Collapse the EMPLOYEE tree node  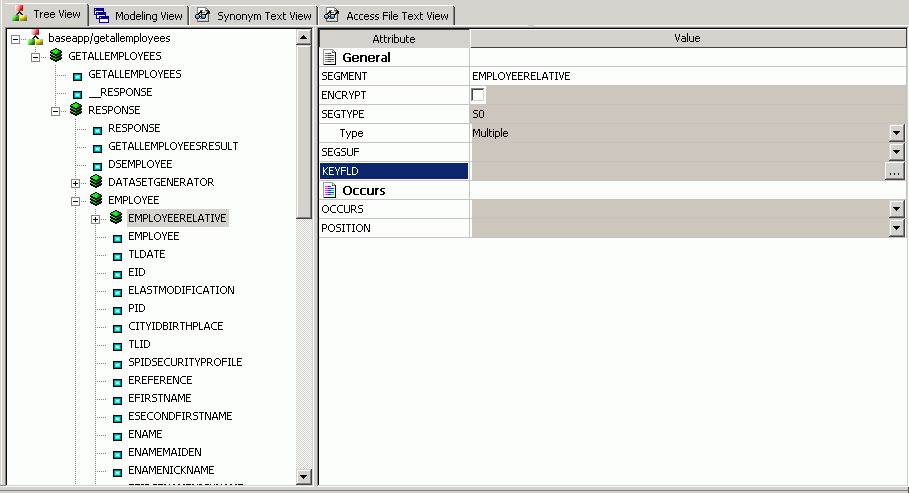75,200
